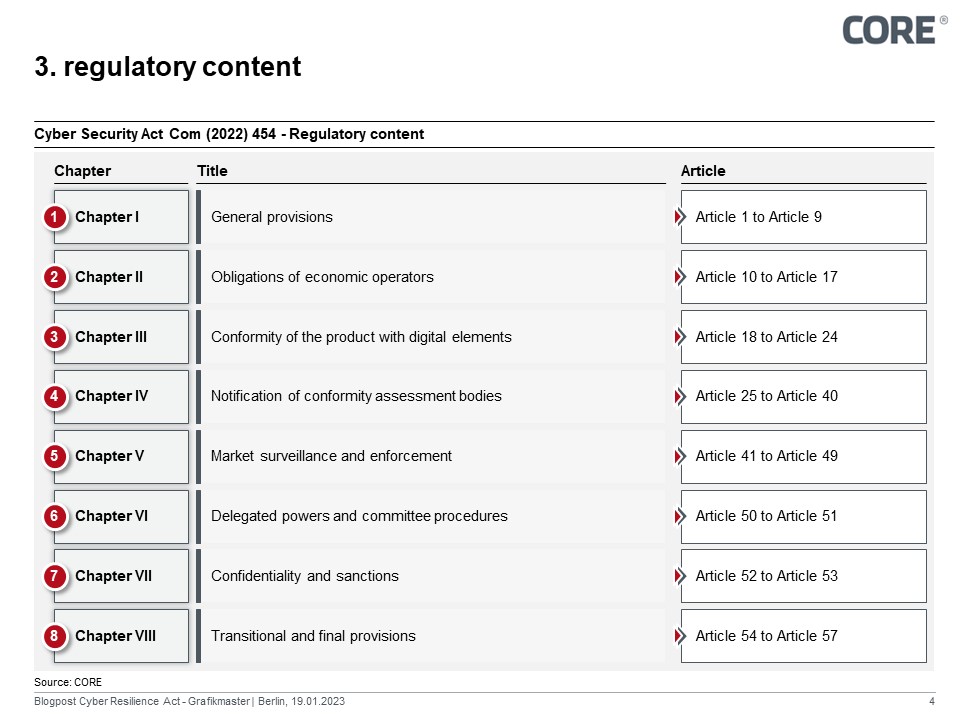Toggle the vertical accent bar beside Confidentiality and sanctions

click(200, 576)
